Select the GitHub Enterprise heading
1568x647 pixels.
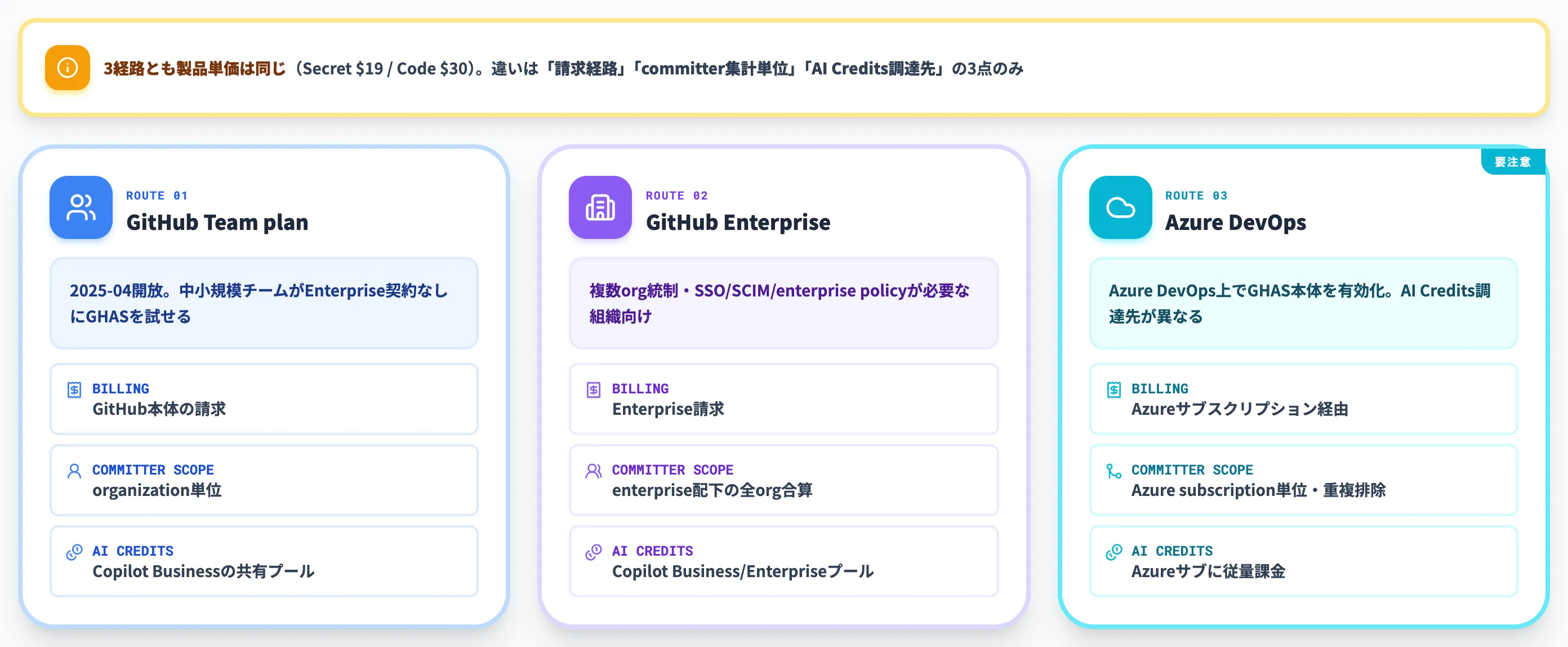pos(738,223)
